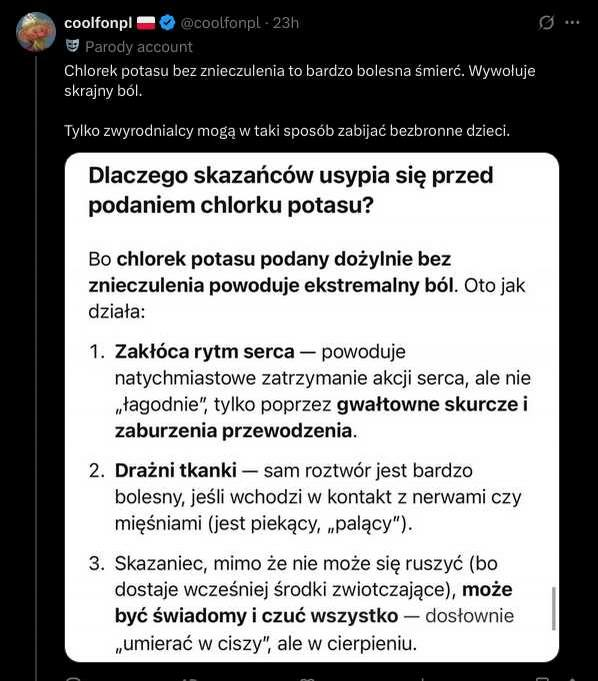
Task: Click the bookmark icon below the post
Action: pos(542,678)
